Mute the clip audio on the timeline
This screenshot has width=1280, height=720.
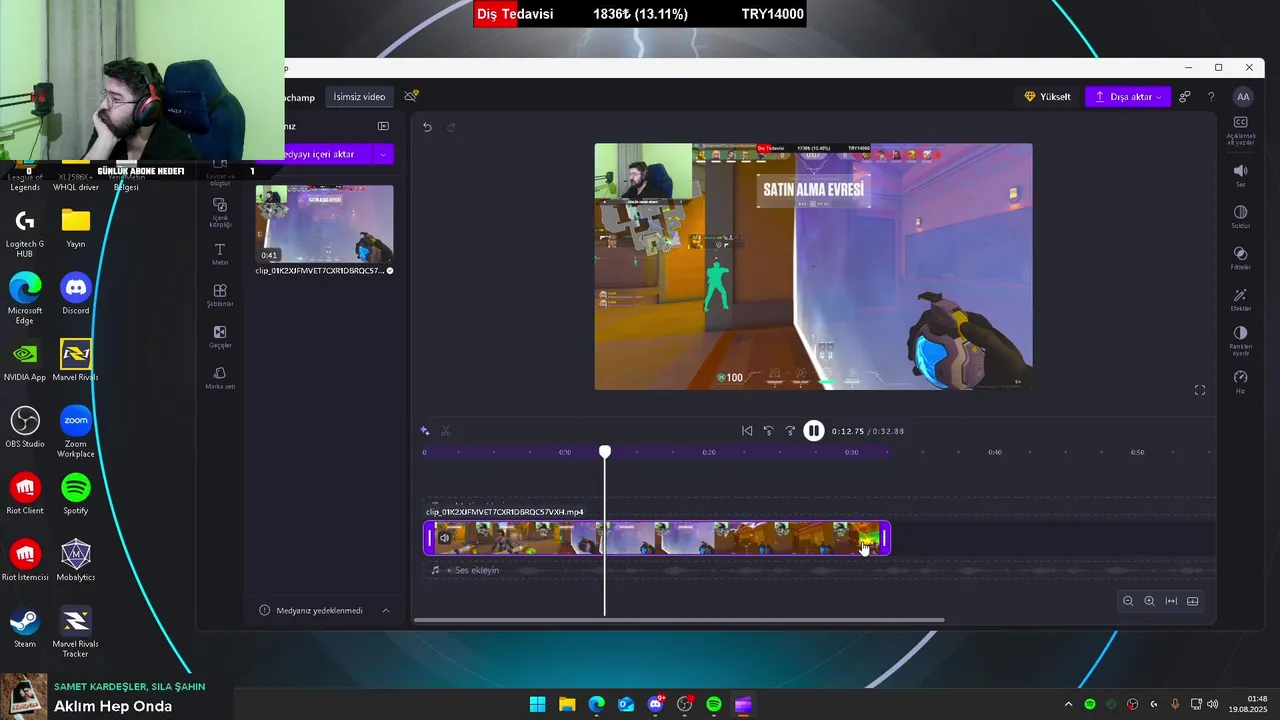pos(445,538)
